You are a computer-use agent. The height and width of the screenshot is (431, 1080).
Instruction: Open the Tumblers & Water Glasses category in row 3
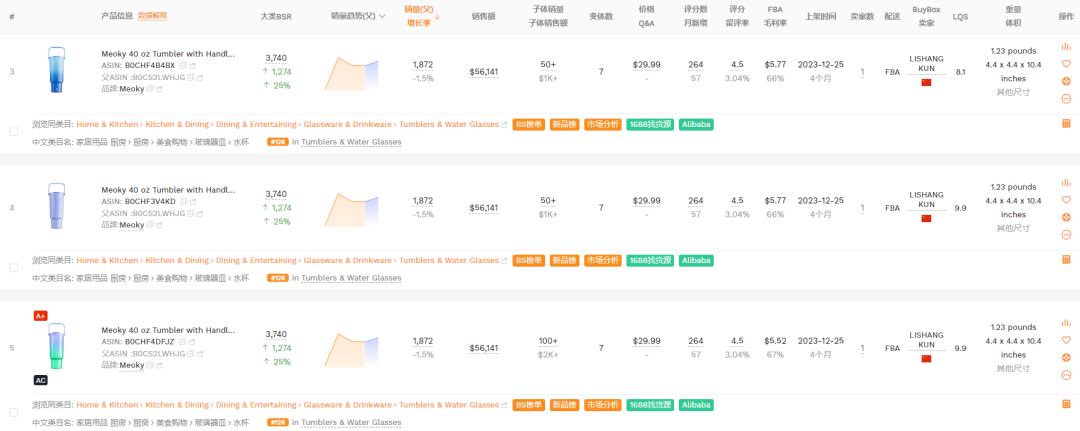[448, 124]
